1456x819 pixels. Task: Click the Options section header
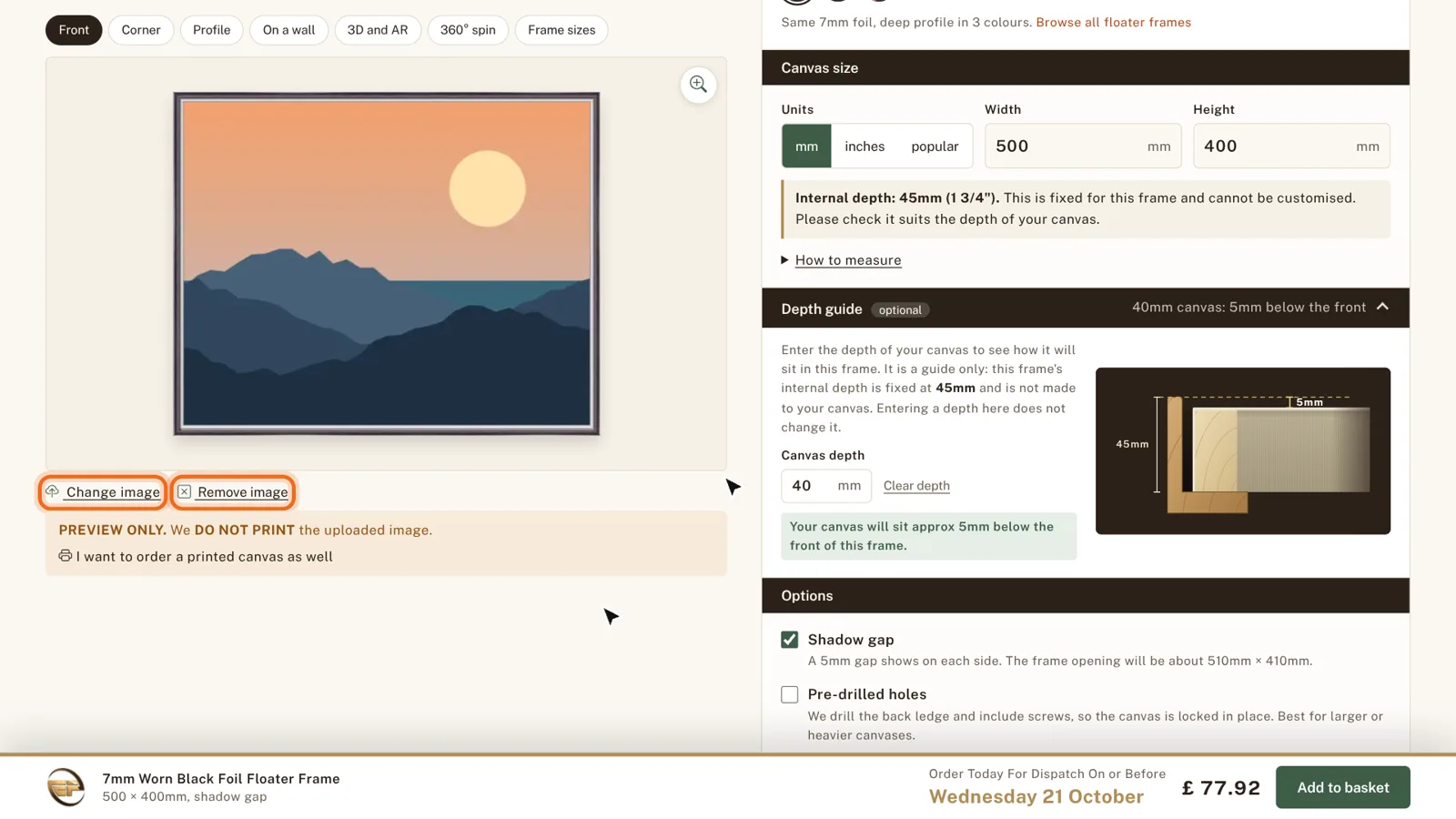tap(1086, 595)
